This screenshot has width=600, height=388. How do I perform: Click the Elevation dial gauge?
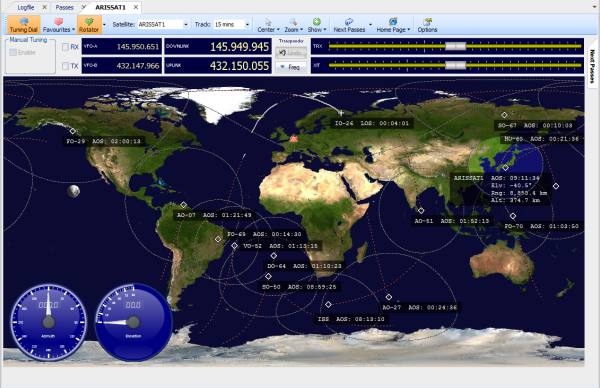(x=133, y=322)
